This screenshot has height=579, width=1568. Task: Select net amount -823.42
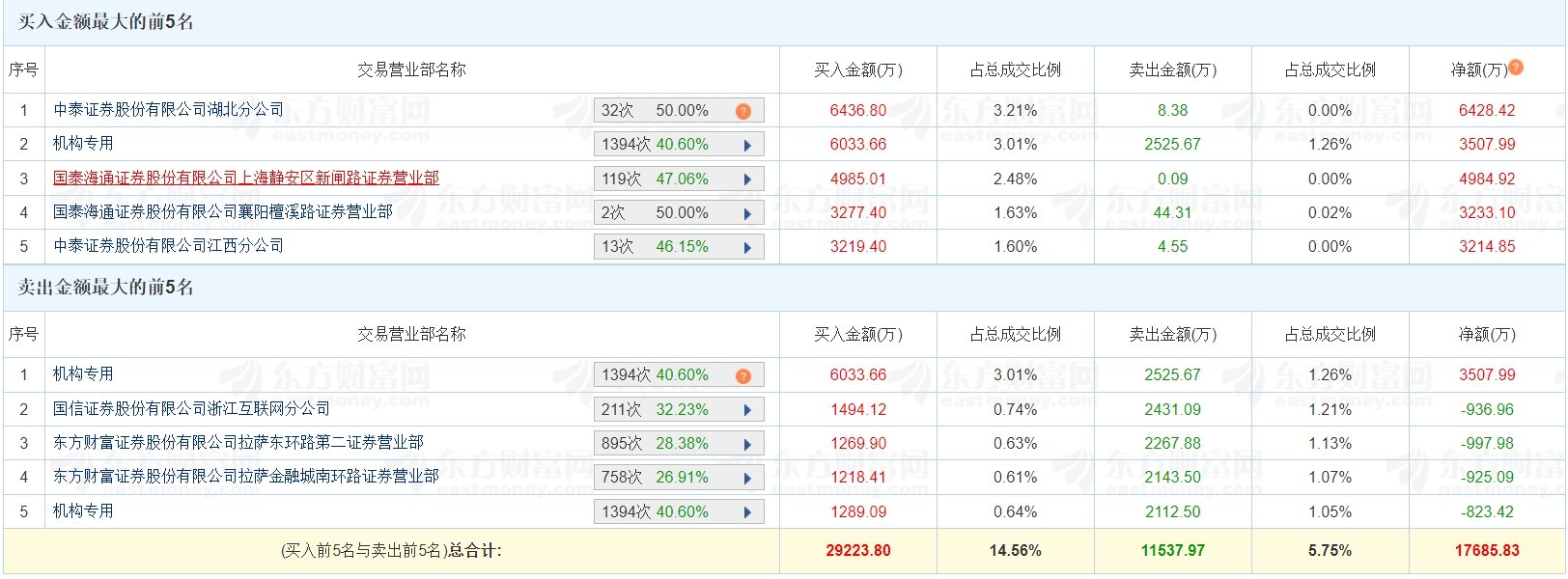coord(1487,512)
